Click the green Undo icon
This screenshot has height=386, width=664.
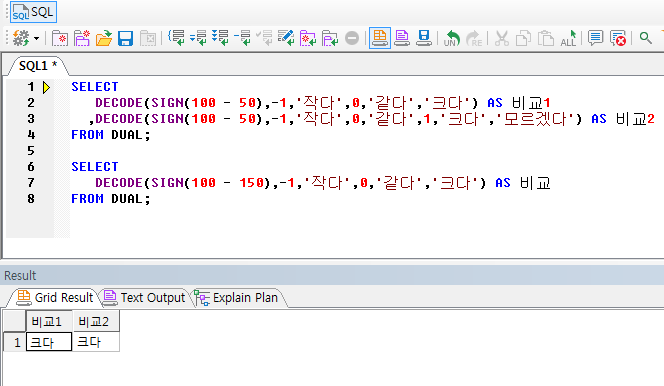click(451, 38)
